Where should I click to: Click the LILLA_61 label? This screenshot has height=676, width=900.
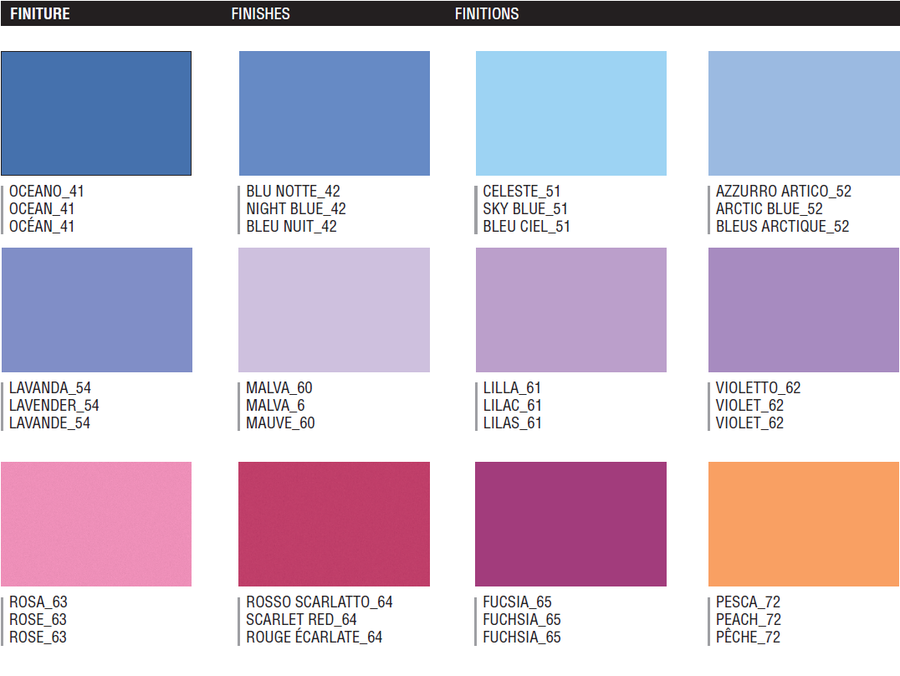(512, 388)
